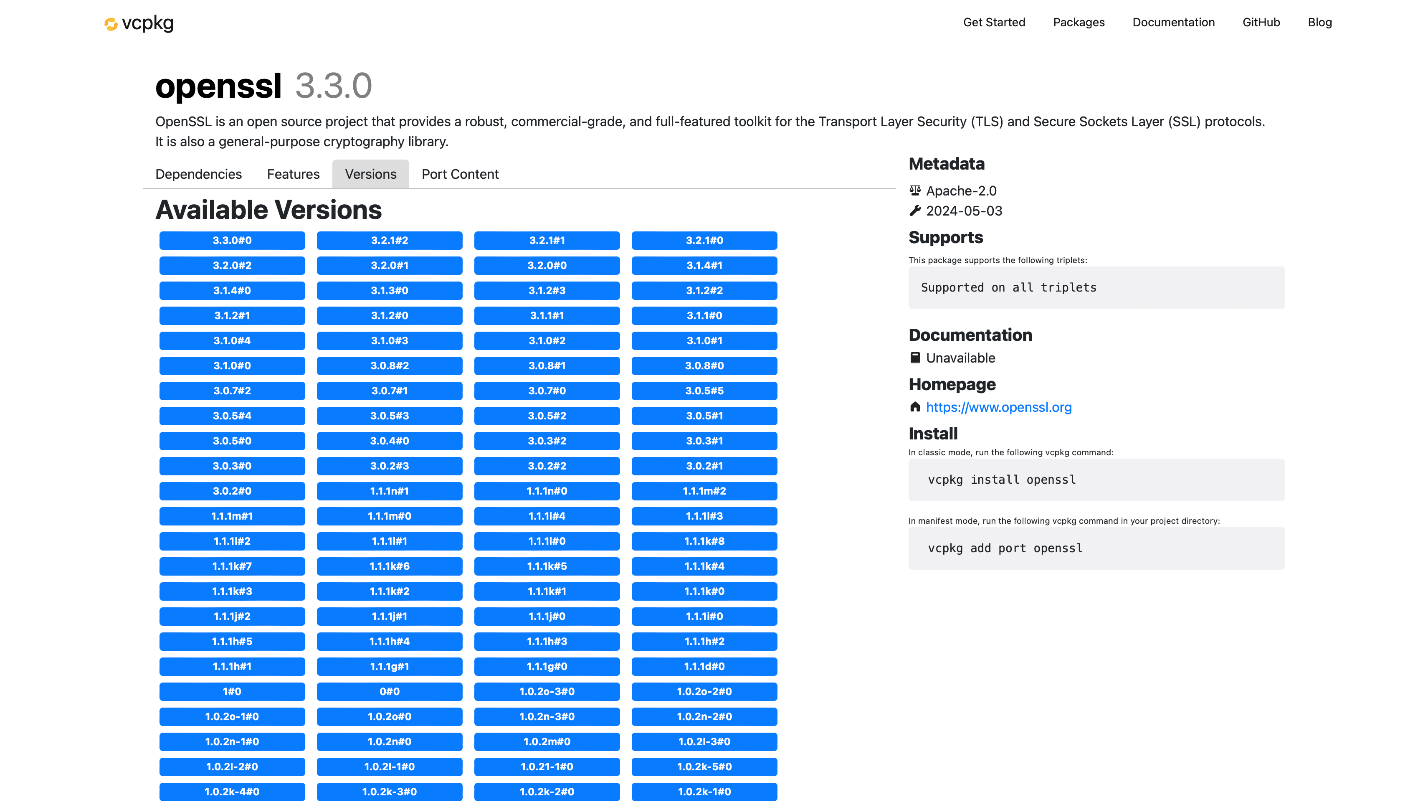Click the home icon beside the openssl.org link
The image size is (1428, 802).
click(915, 407)
